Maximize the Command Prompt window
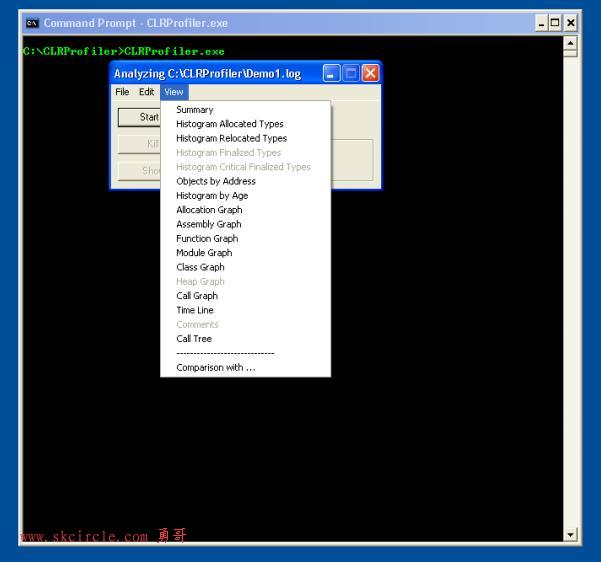Image resolution: width=601 pixels, height=562 pixels. 555,23
